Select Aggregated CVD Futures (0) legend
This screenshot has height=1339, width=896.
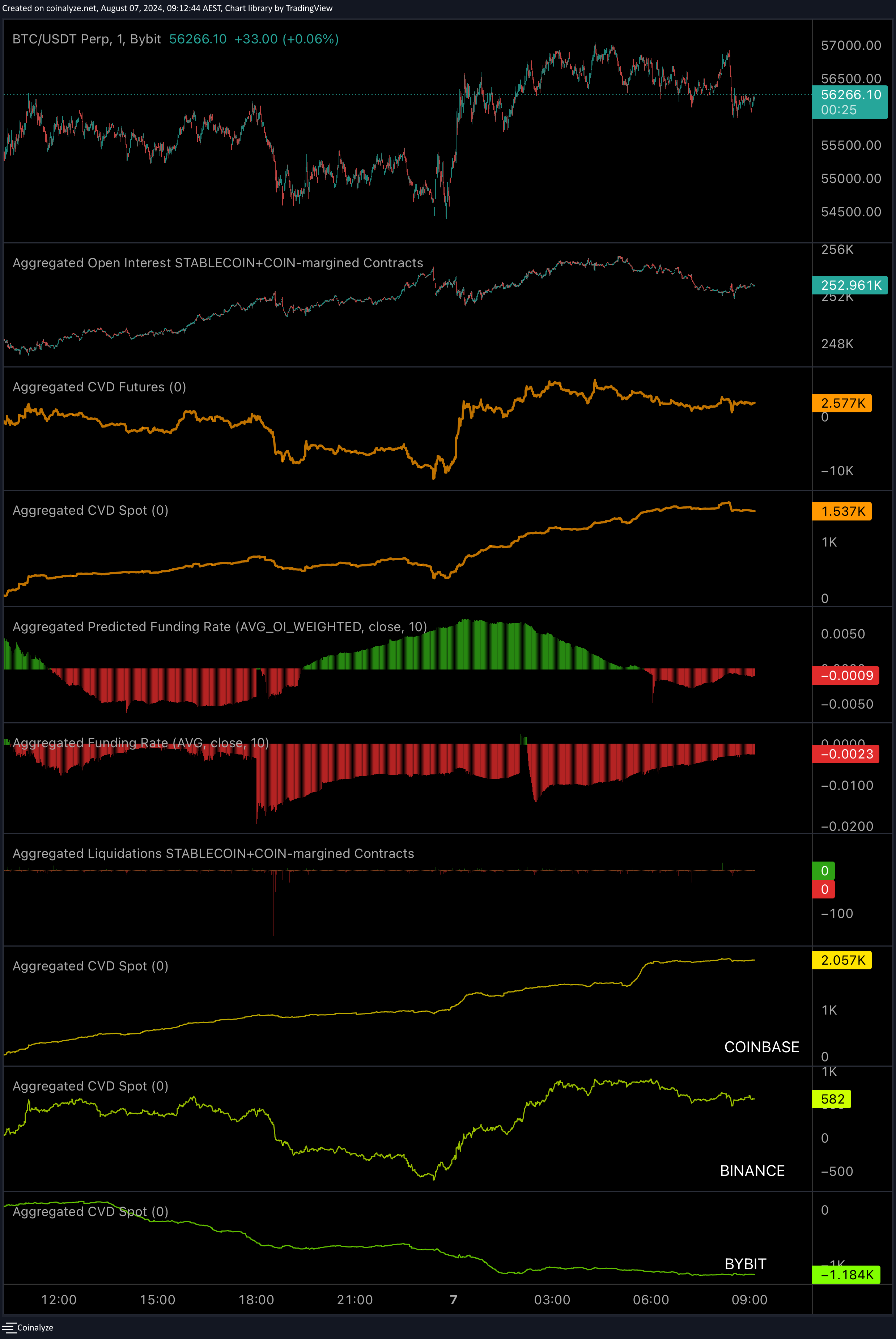click(99, 387)
